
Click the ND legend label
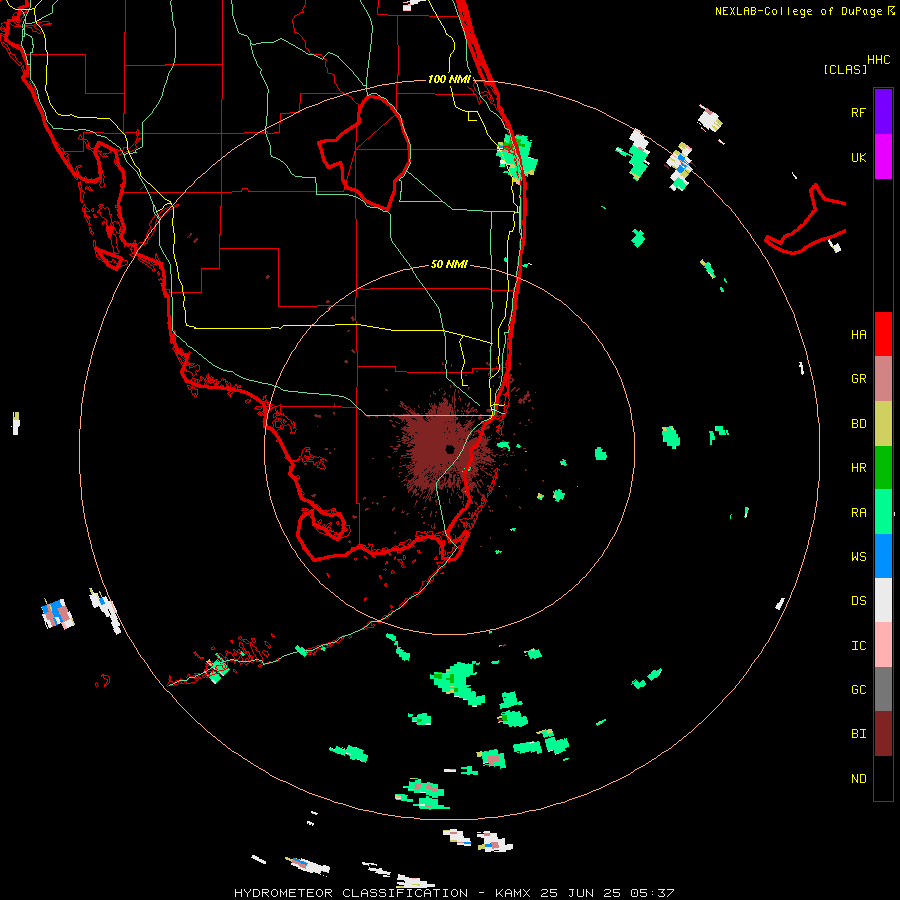858,779
